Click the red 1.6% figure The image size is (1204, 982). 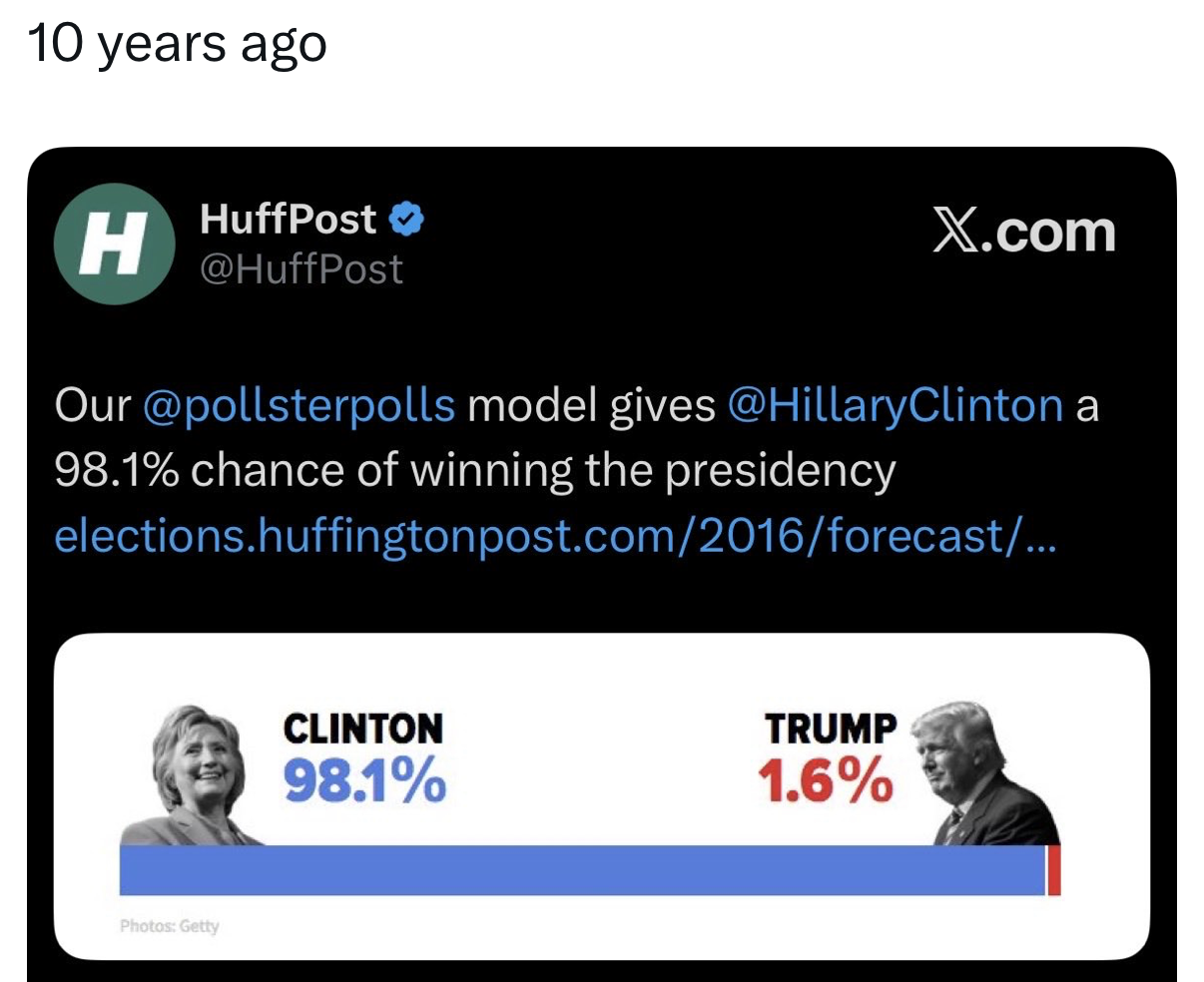(x=825, y=779)
